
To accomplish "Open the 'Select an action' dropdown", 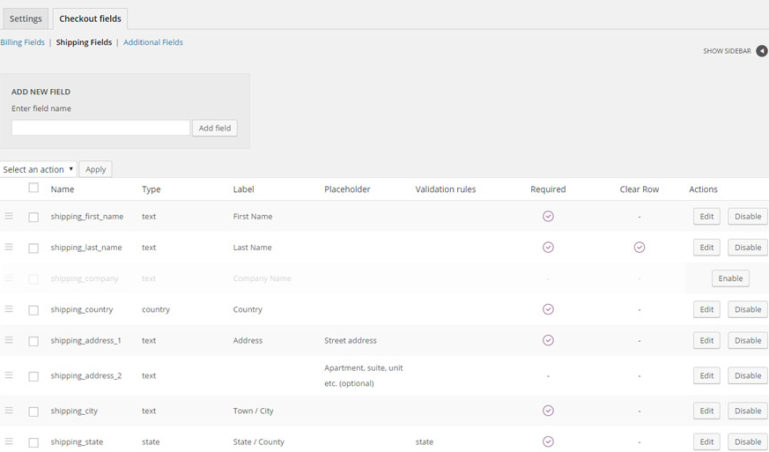I will [38, 170].
